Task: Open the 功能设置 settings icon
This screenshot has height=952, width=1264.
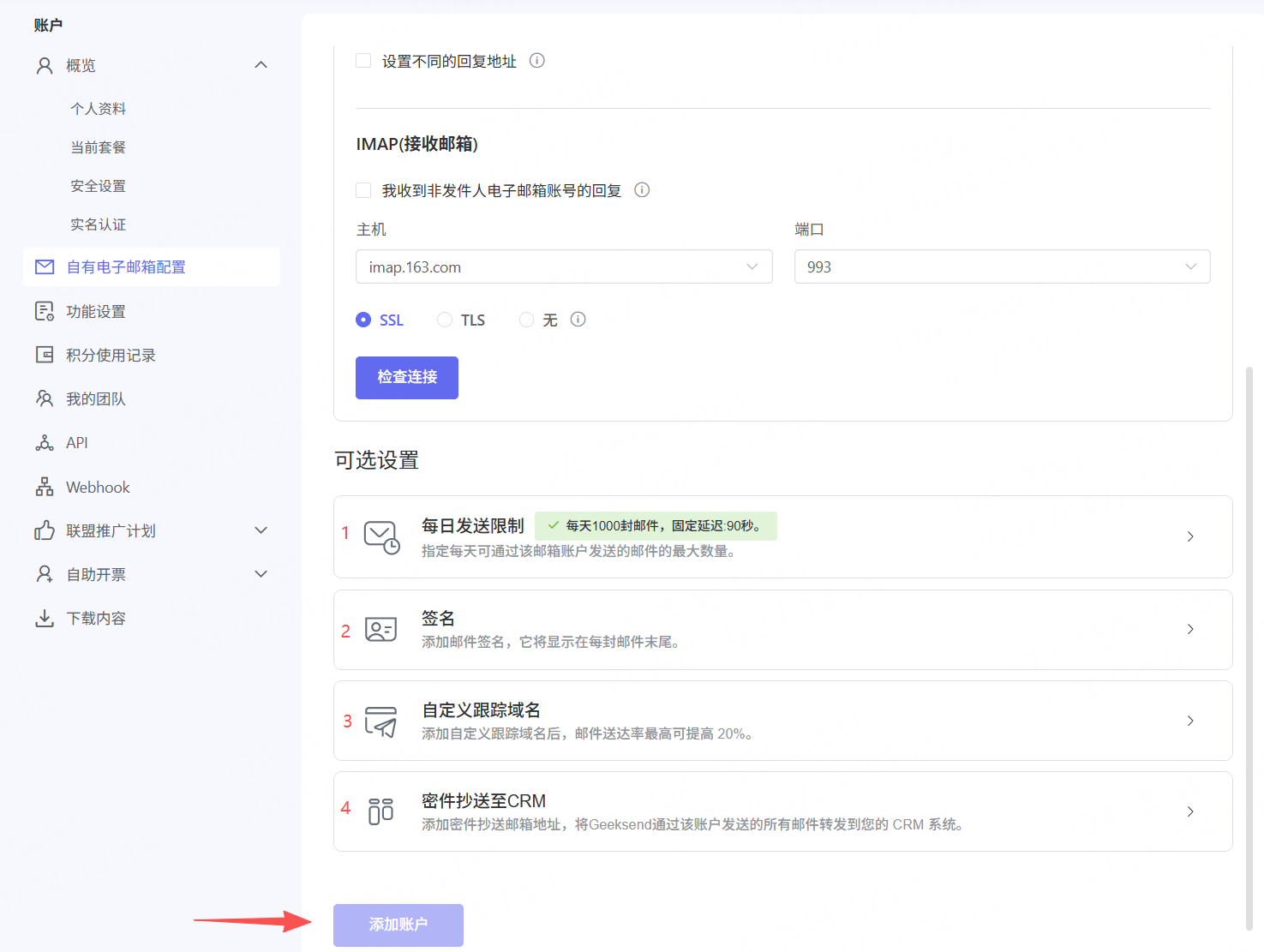Action: [45, 311]
